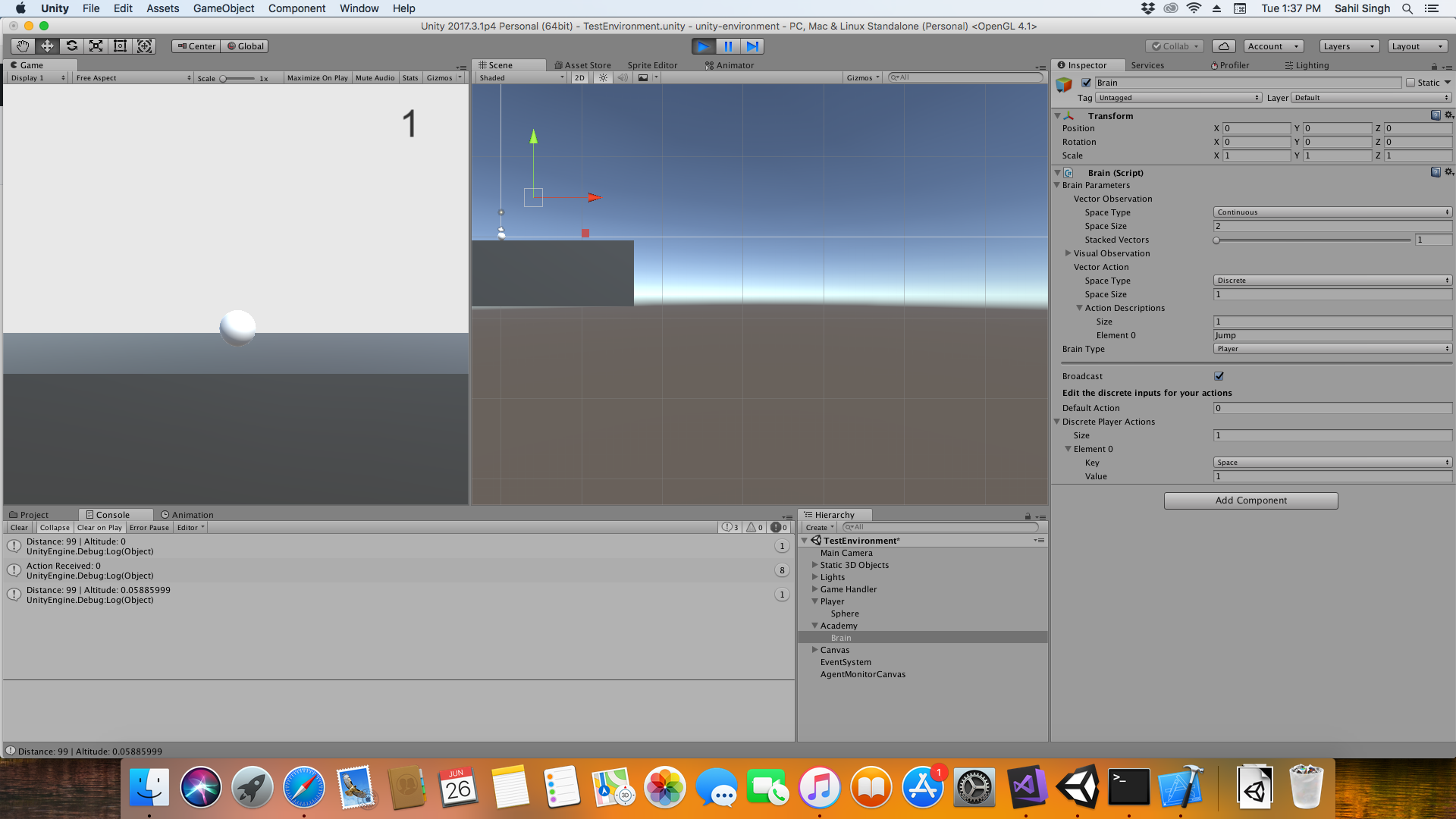Clear the Console output
Screen dimensions: 1456x819
click(x=18, y=527)
